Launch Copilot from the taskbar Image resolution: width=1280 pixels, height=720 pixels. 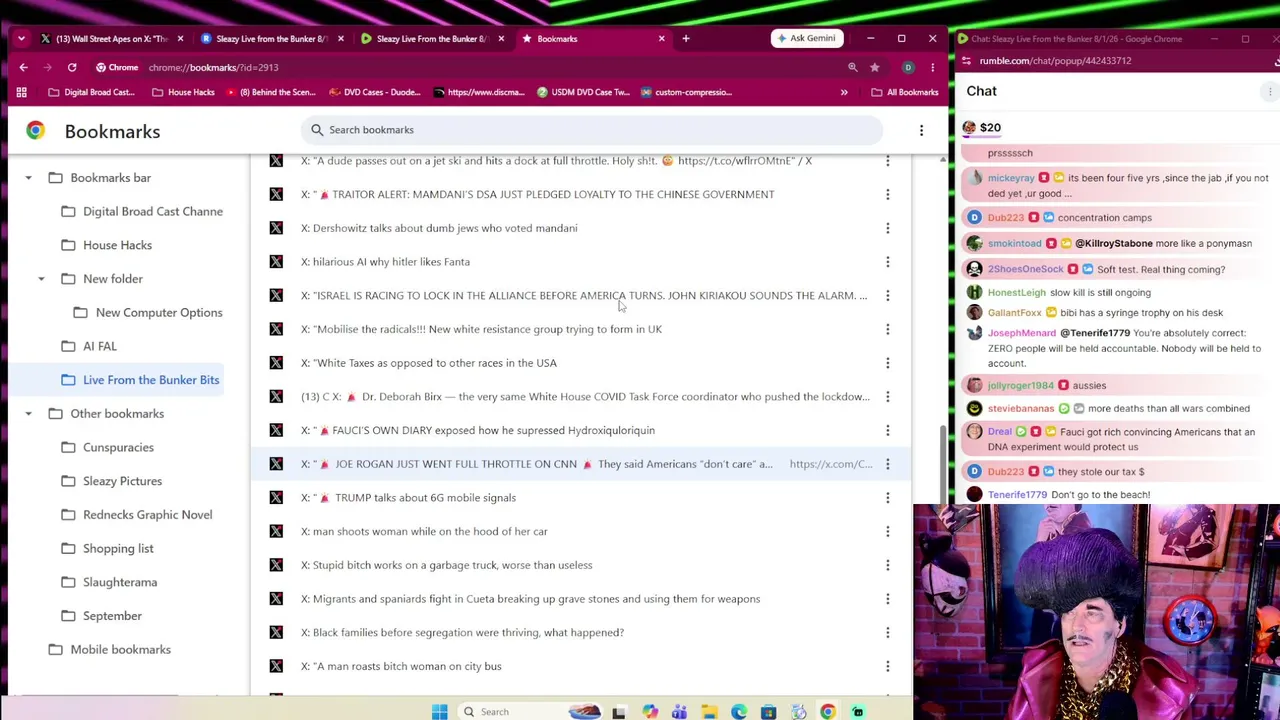point(650,711)
